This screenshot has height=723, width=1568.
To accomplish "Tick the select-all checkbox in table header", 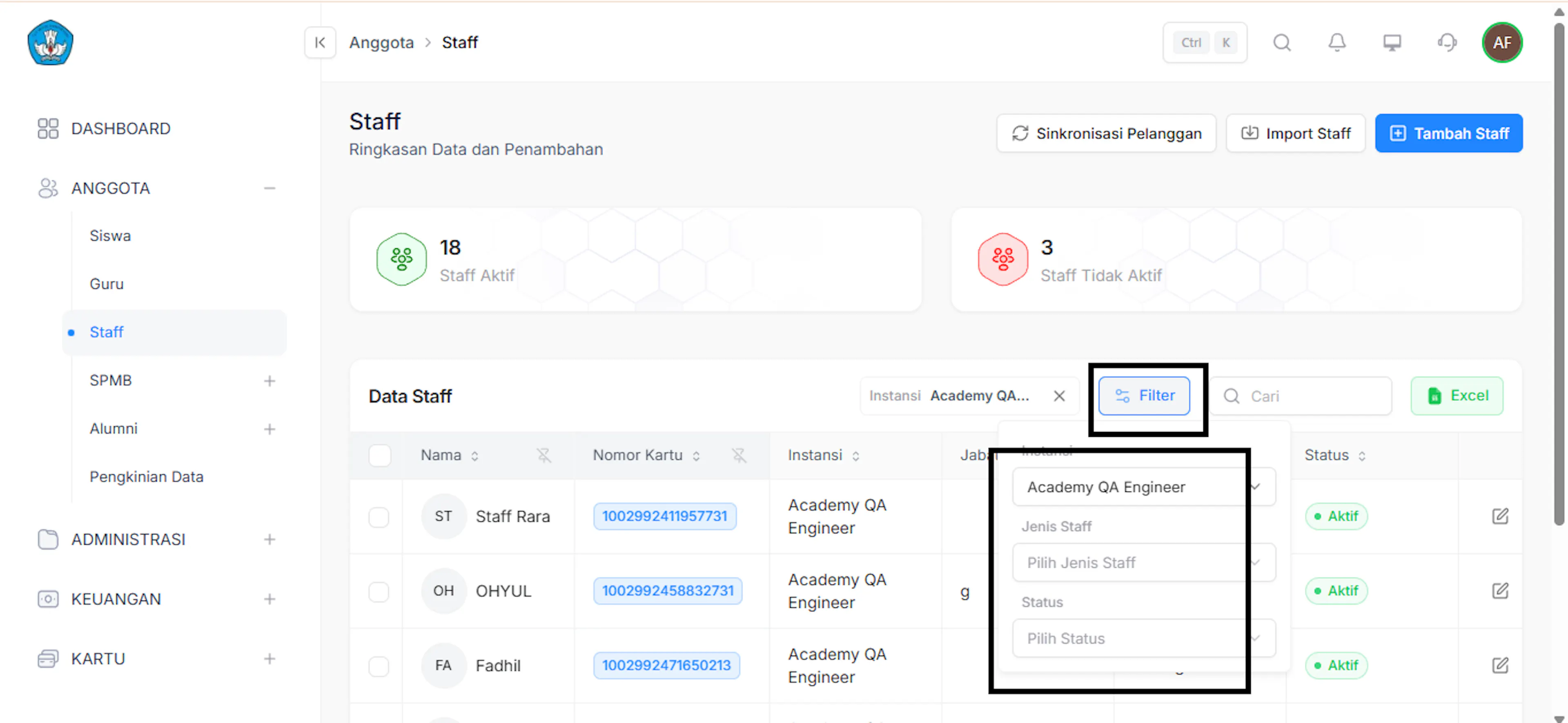I will coord(379,455).
